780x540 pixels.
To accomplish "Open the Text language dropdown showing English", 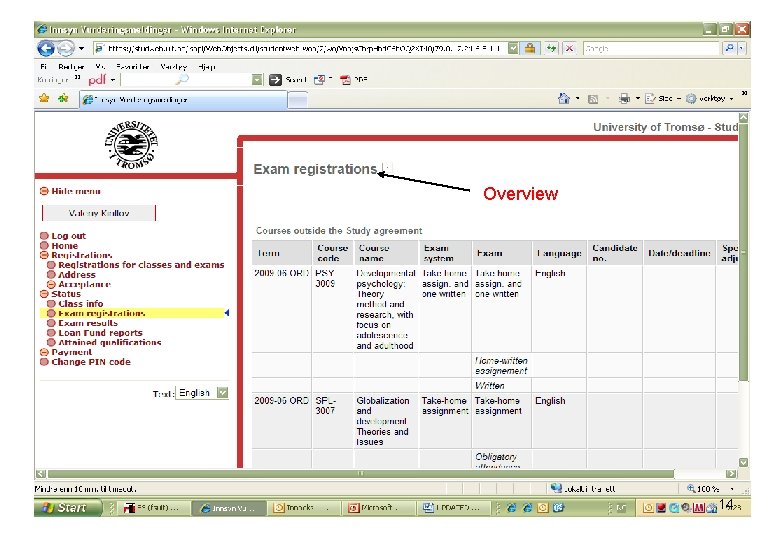I will pos(202,393).
